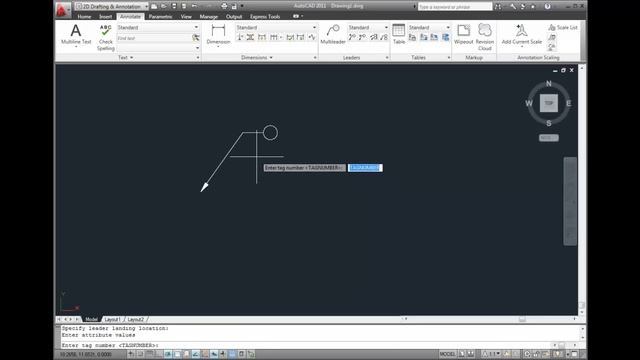Viewport: 640px width, 360px height.
Task: Switch to the View ribbon tab
Action: click(186, 17)
